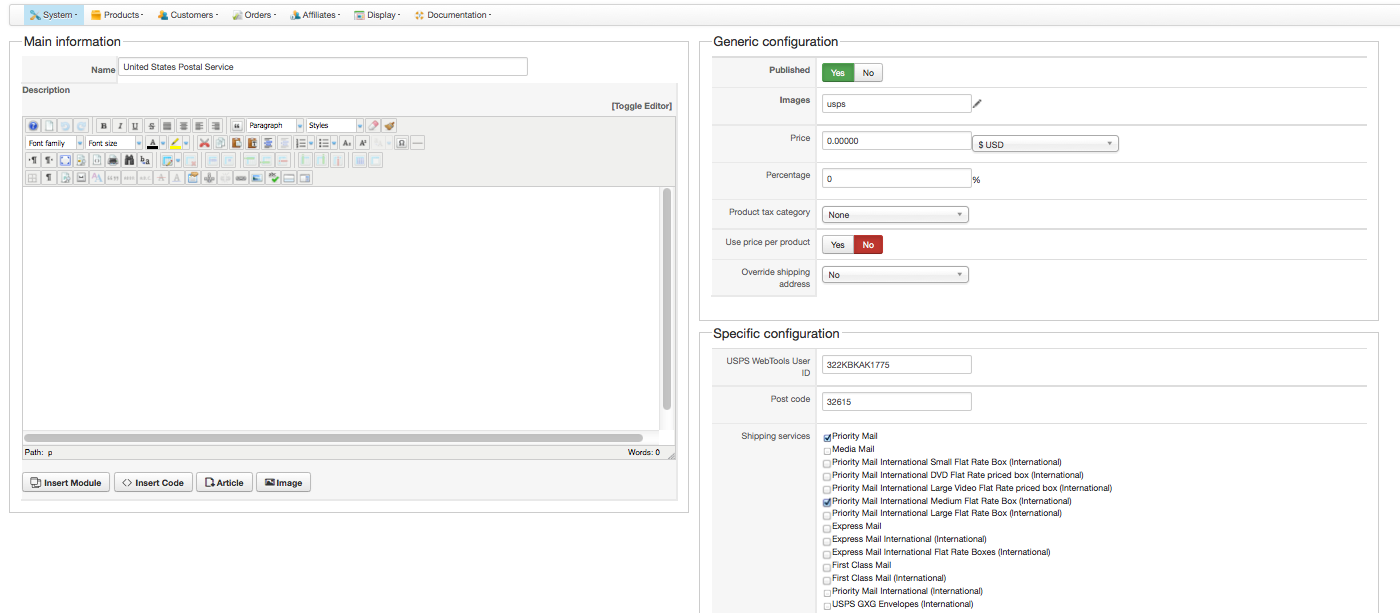Click the spellcheck abc icon

pyautogui.click(x=273, y=178)
